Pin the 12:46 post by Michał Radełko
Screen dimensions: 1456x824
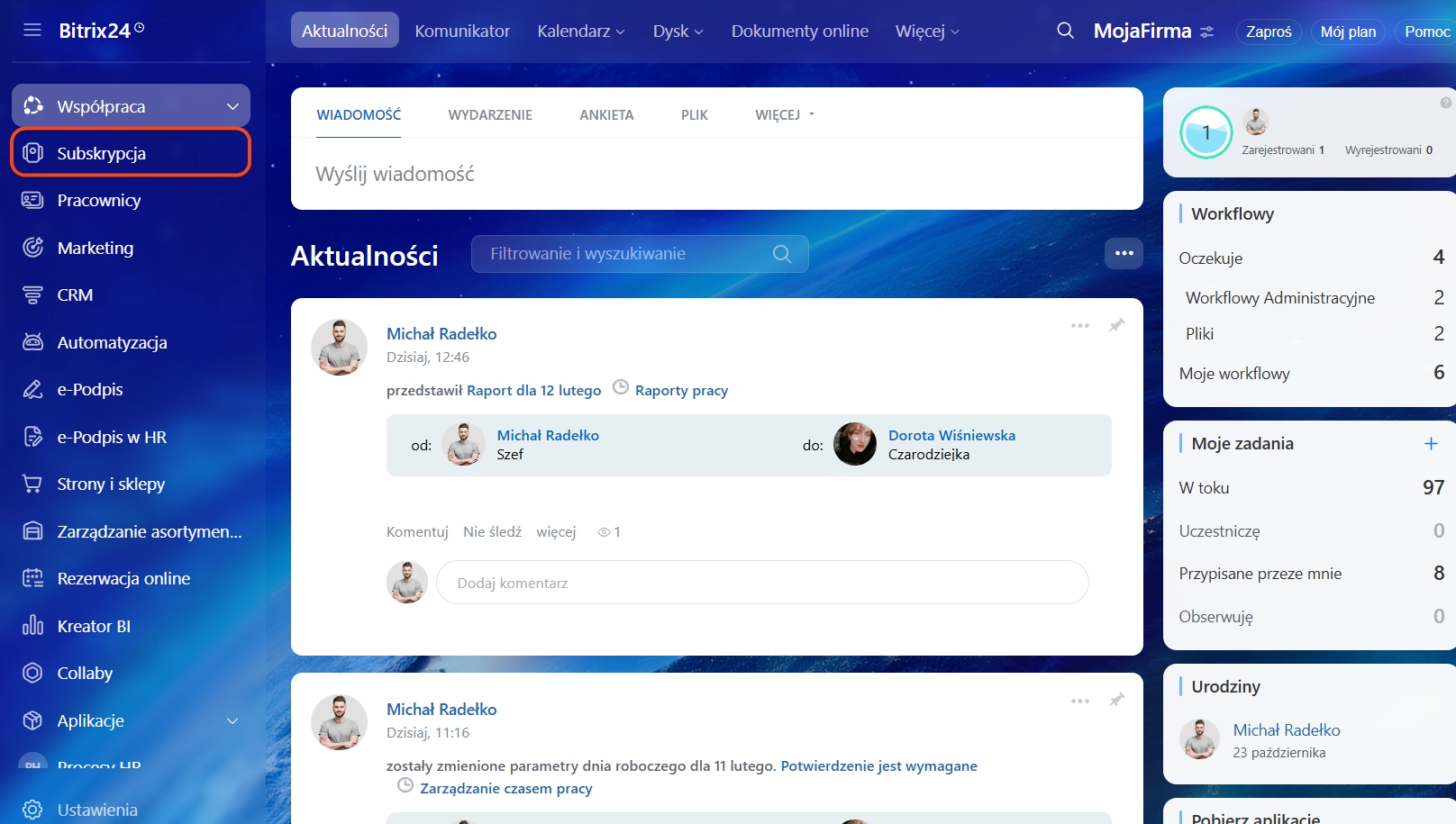point(1116,325)
